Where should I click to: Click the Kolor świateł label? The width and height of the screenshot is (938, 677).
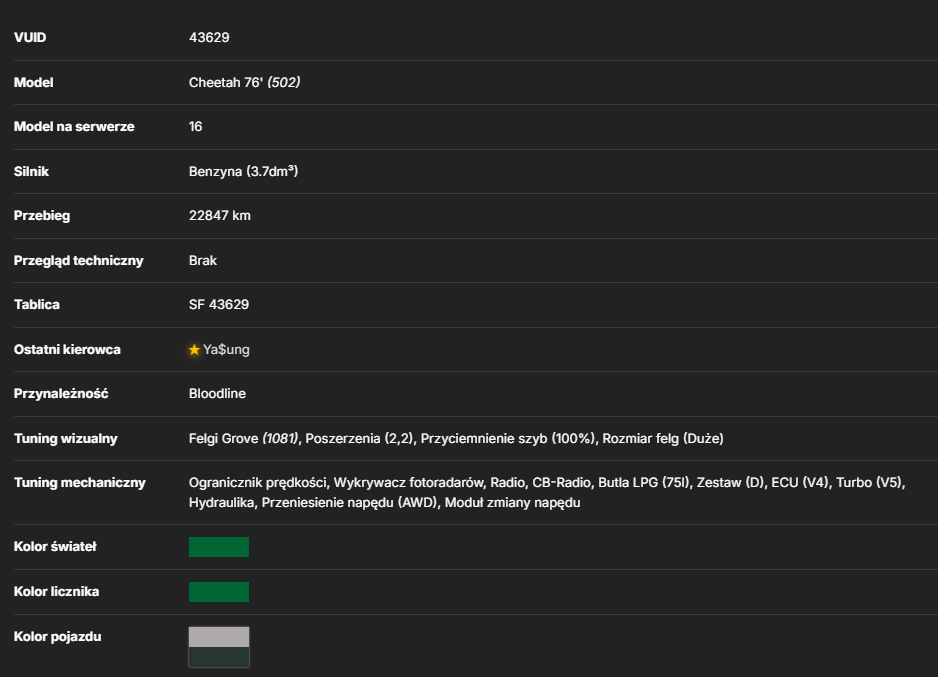[x=55, y=547]
